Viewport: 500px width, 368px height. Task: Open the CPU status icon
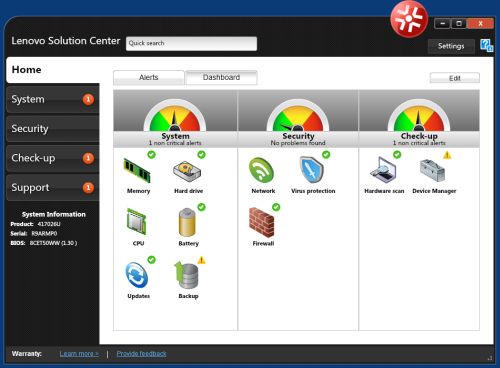click(x=137, y=222)
